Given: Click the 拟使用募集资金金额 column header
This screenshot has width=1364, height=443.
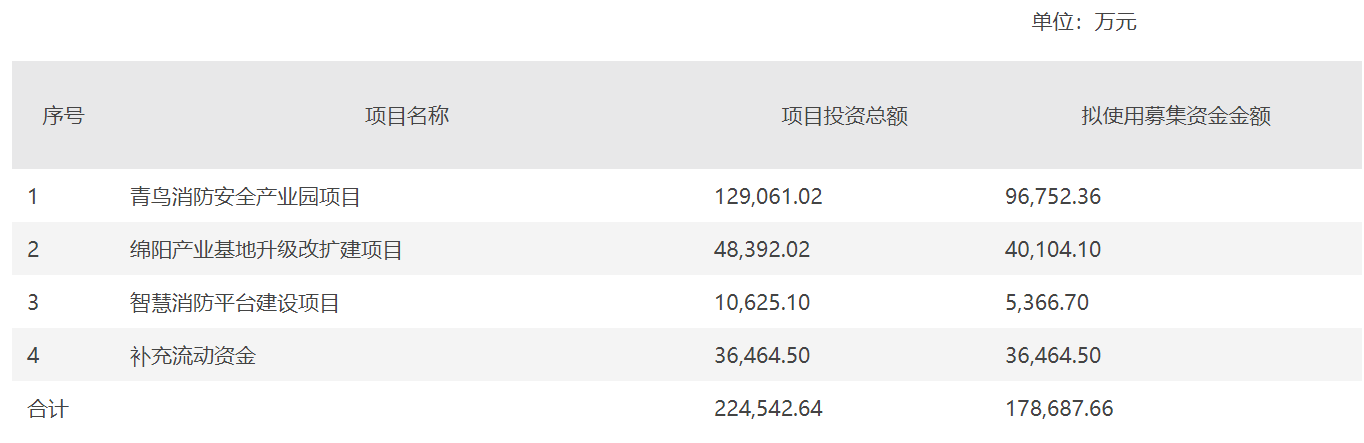Looking at the screenshot, I should (x=1175, y=116).
